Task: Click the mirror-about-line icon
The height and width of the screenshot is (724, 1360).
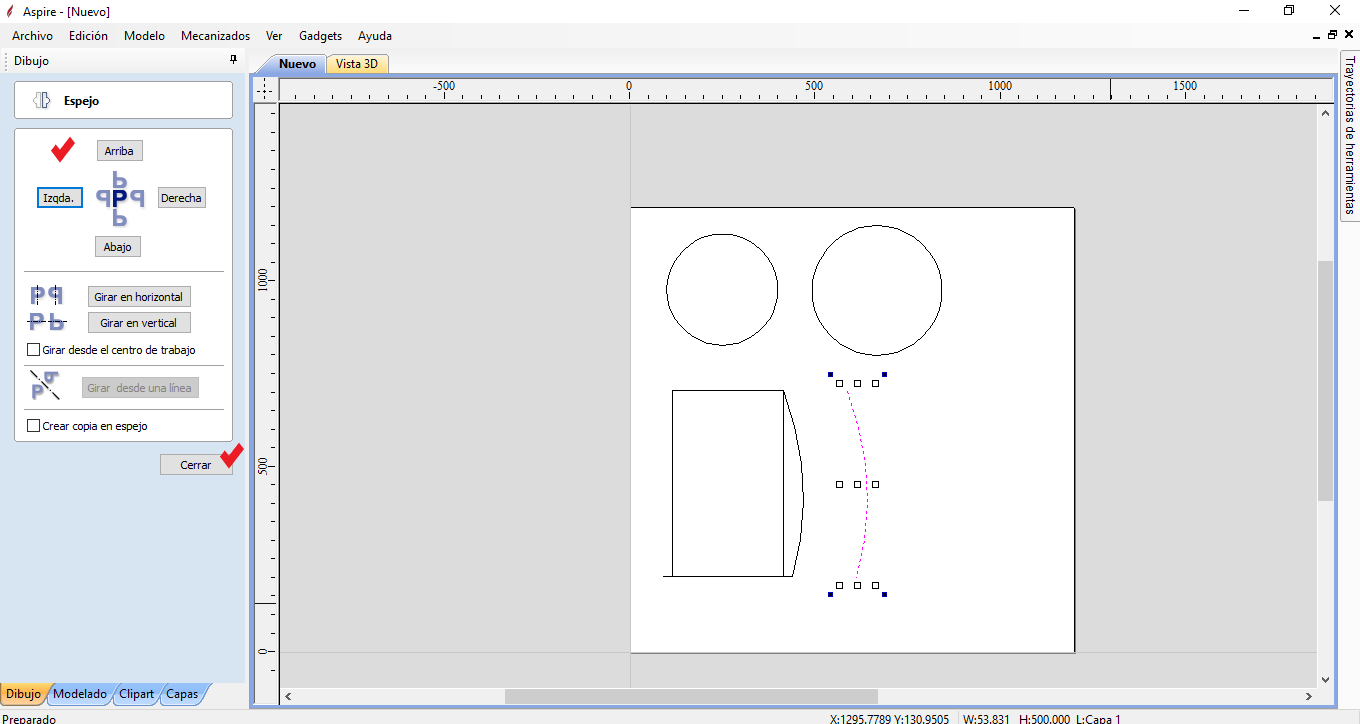Action: pyautogui.click(x=45, y=385)
